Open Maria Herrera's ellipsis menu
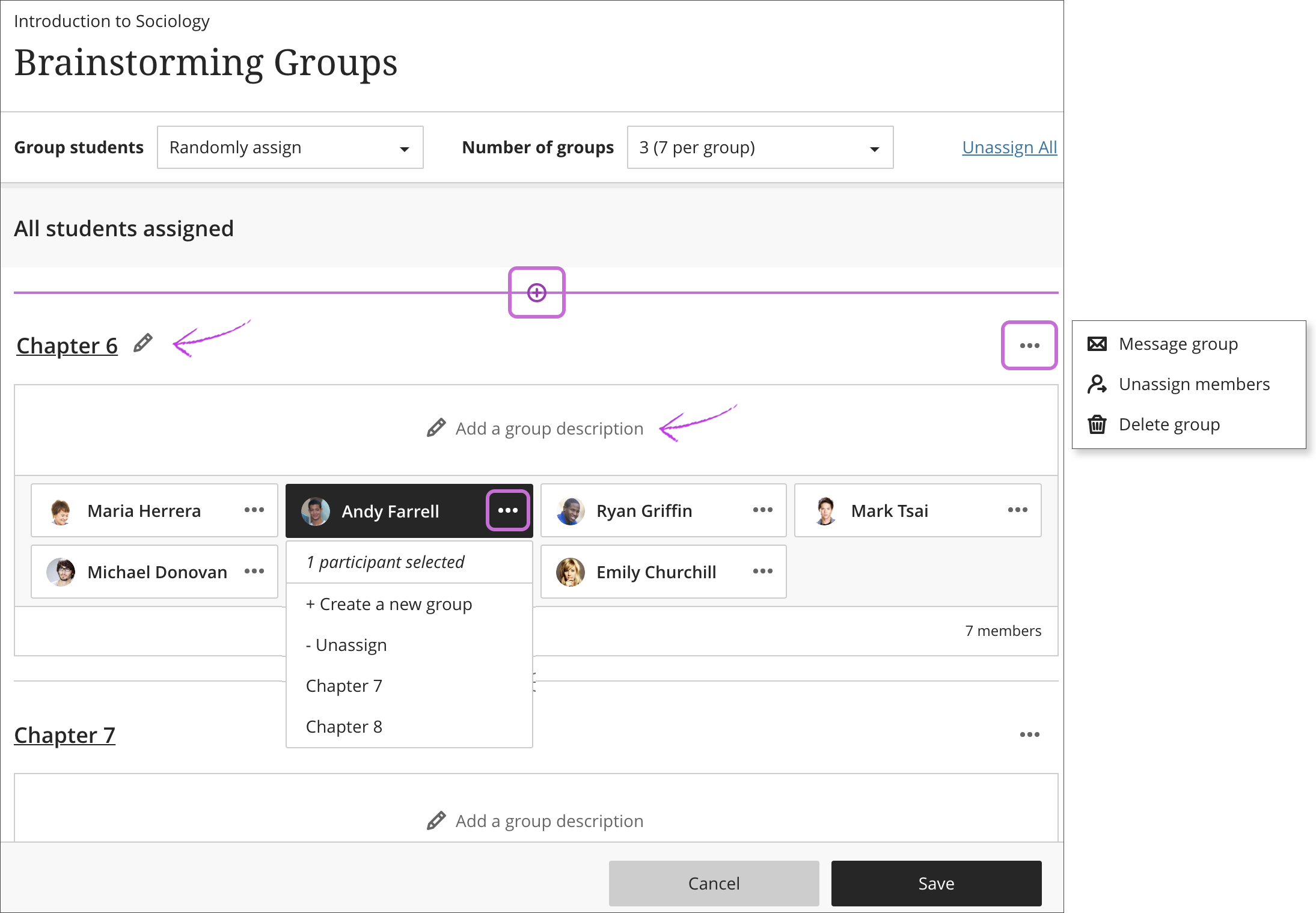The image size is (1316, 913). click(x=254, y=510)
